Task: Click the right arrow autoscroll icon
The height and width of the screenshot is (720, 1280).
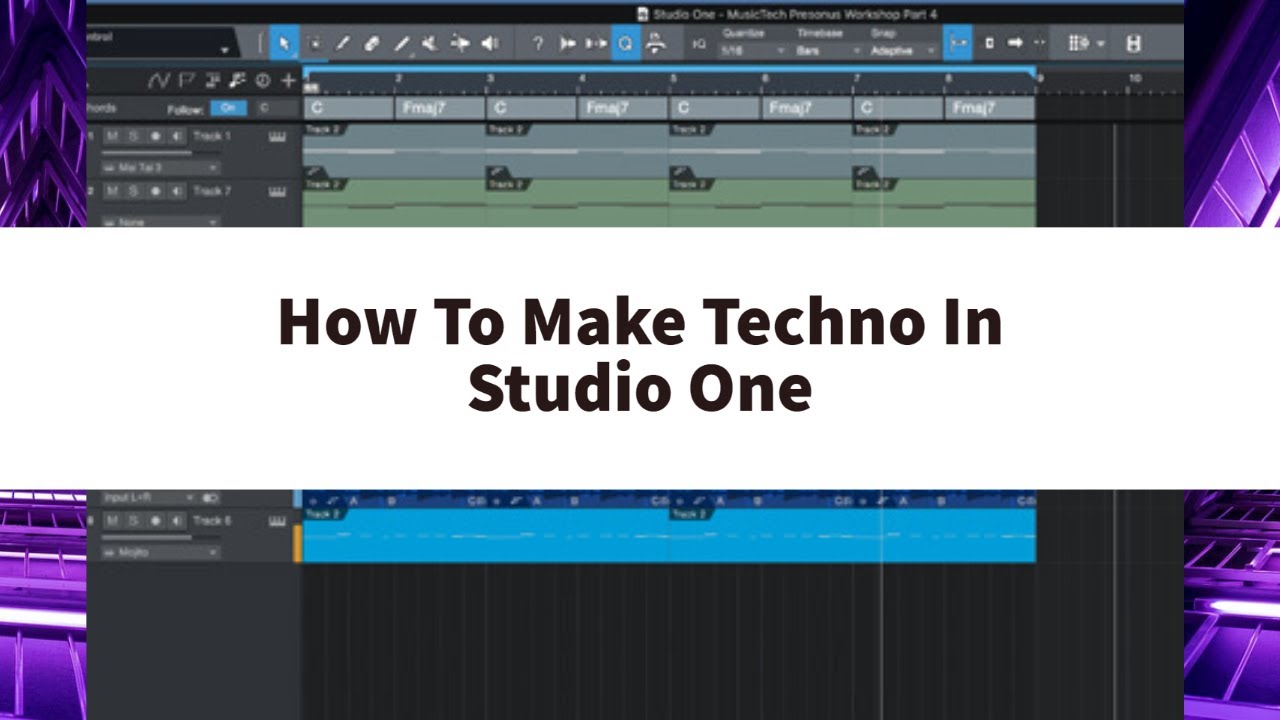Action: click(1014, 43)
